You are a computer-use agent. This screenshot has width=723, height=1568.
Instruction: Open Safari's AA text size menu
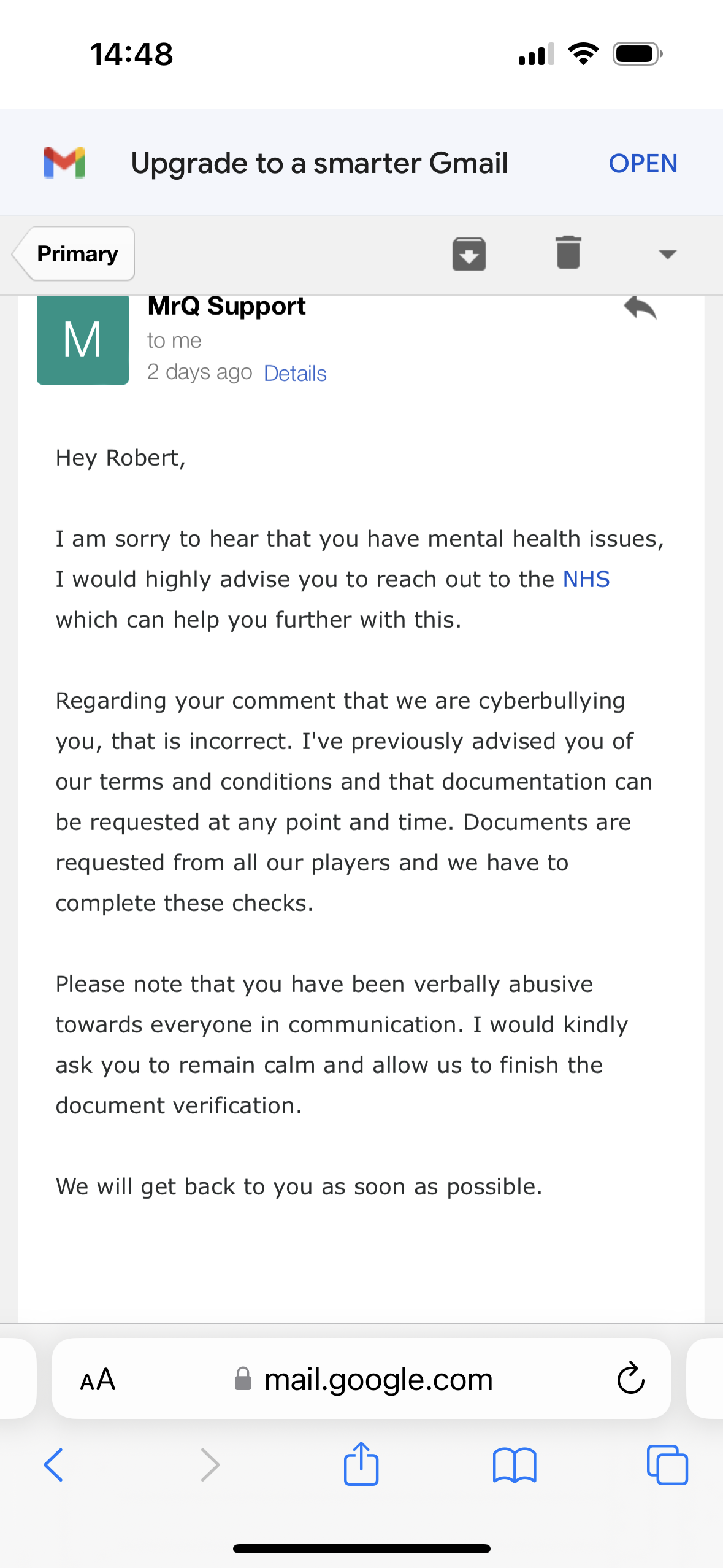coord(98,1380)
